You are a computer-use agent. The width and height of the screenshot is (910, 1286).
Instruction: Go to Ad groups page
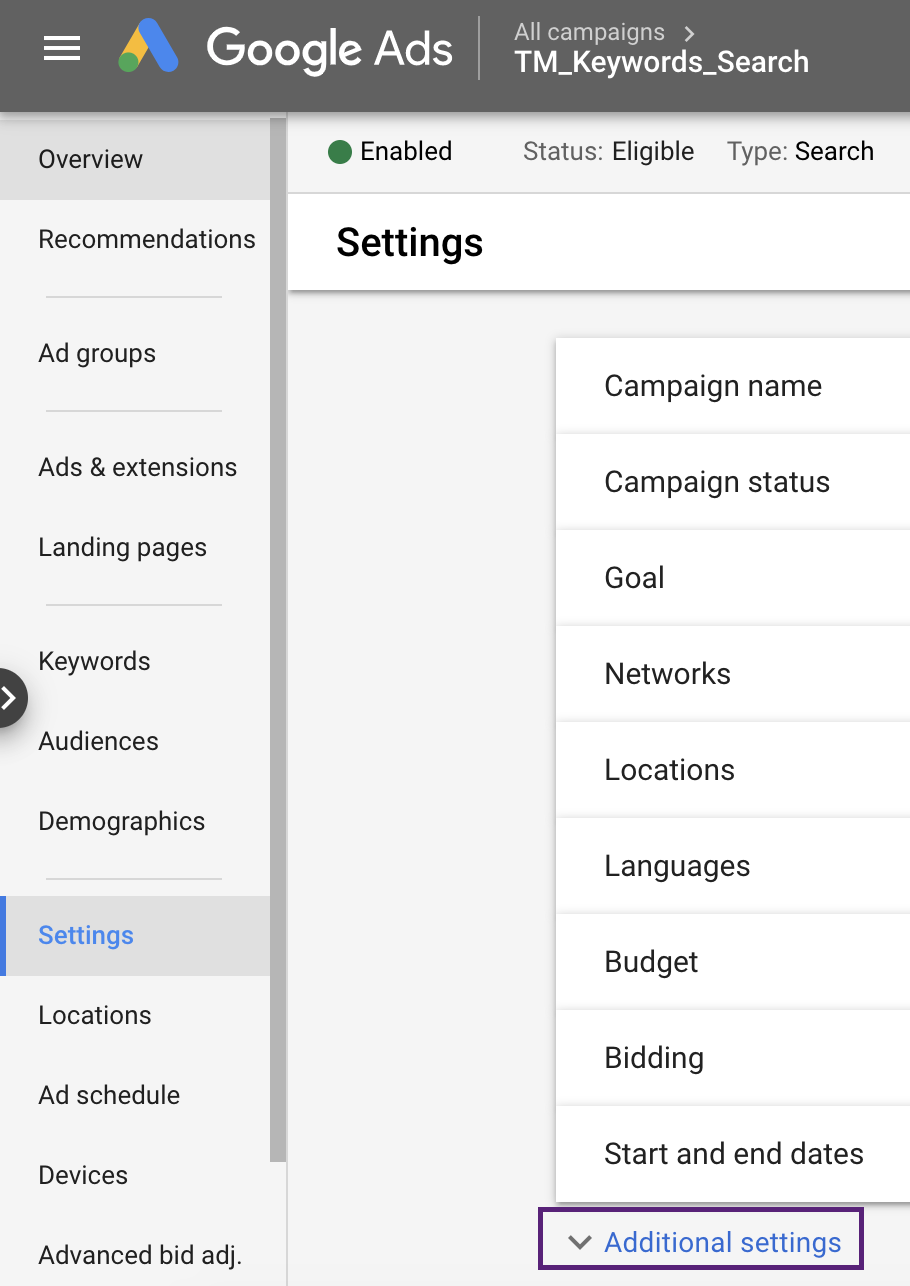click(x=135, y=353)
